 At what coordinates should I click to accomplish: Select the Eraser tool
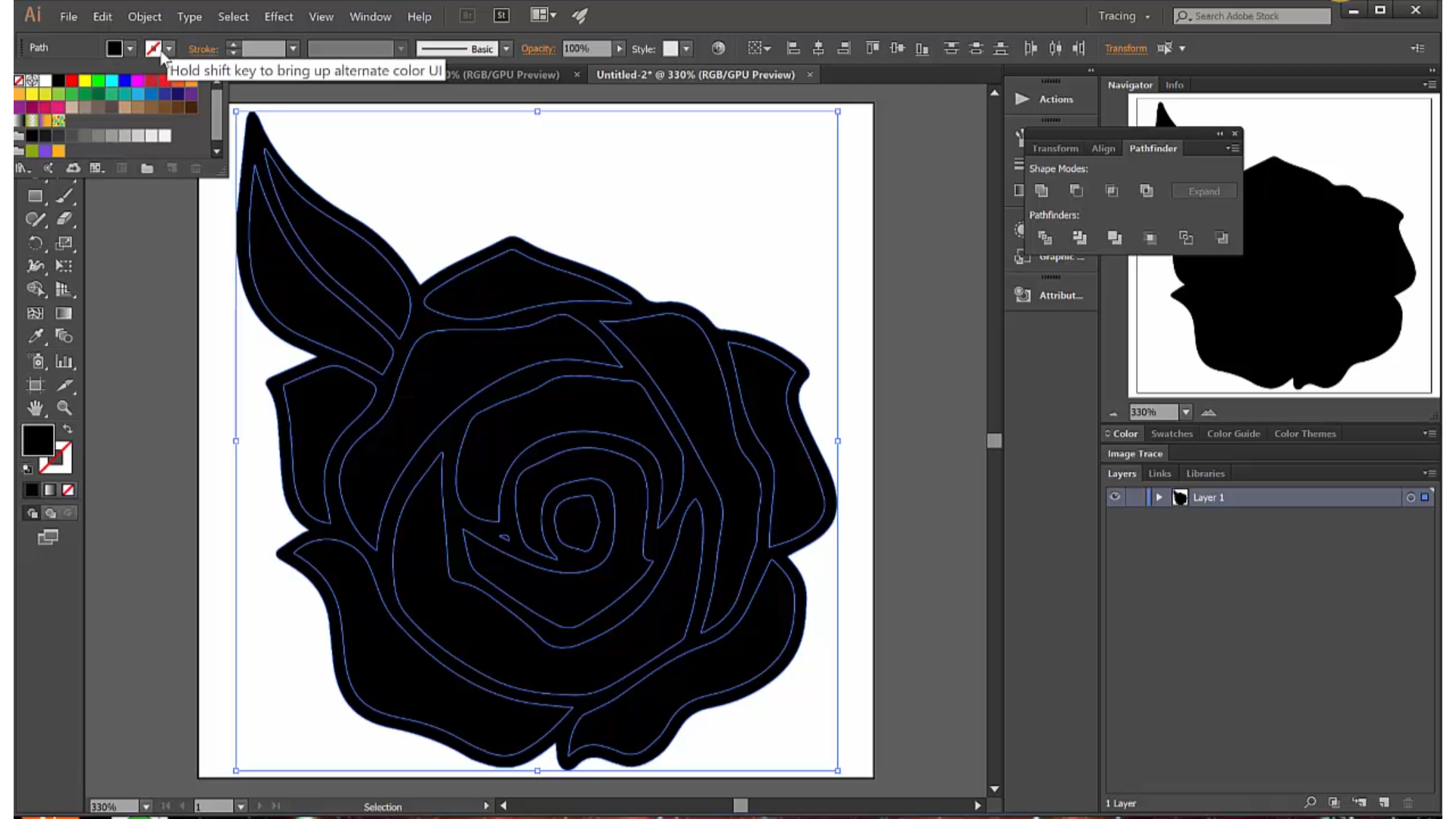click(64, 220)
